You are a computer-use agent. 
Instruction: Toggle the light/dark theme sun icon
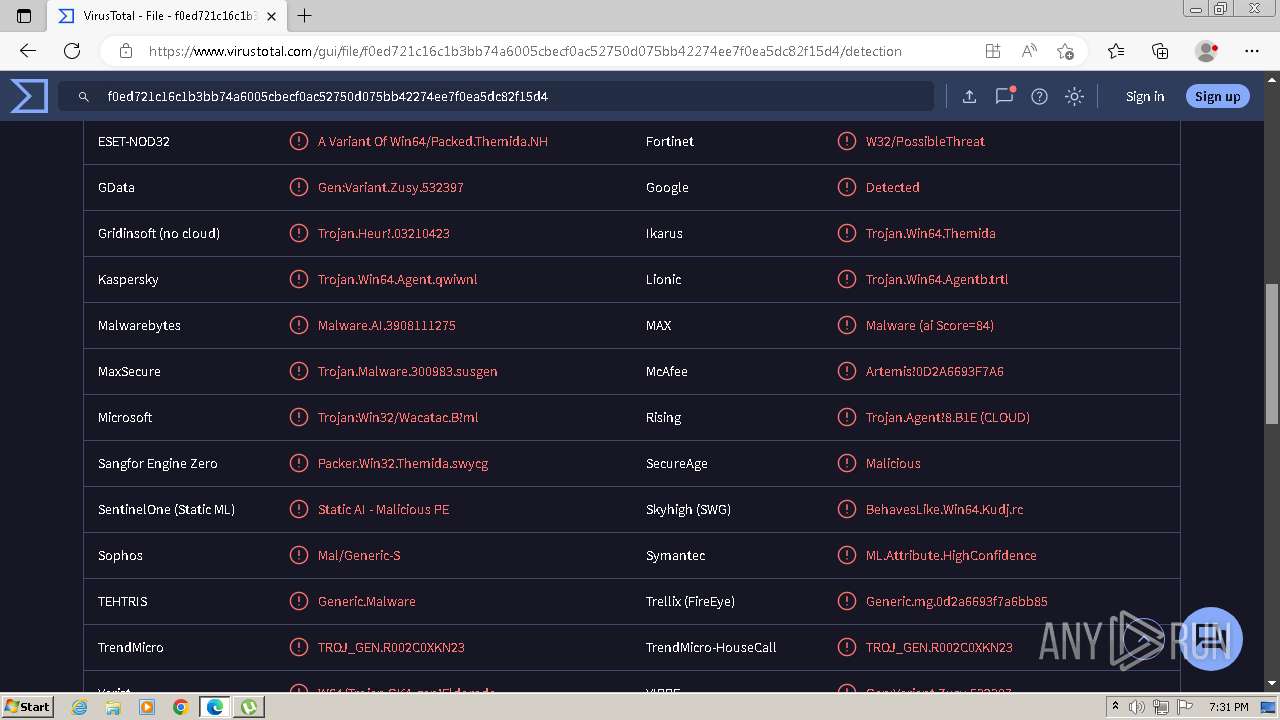click(1074, 96)
